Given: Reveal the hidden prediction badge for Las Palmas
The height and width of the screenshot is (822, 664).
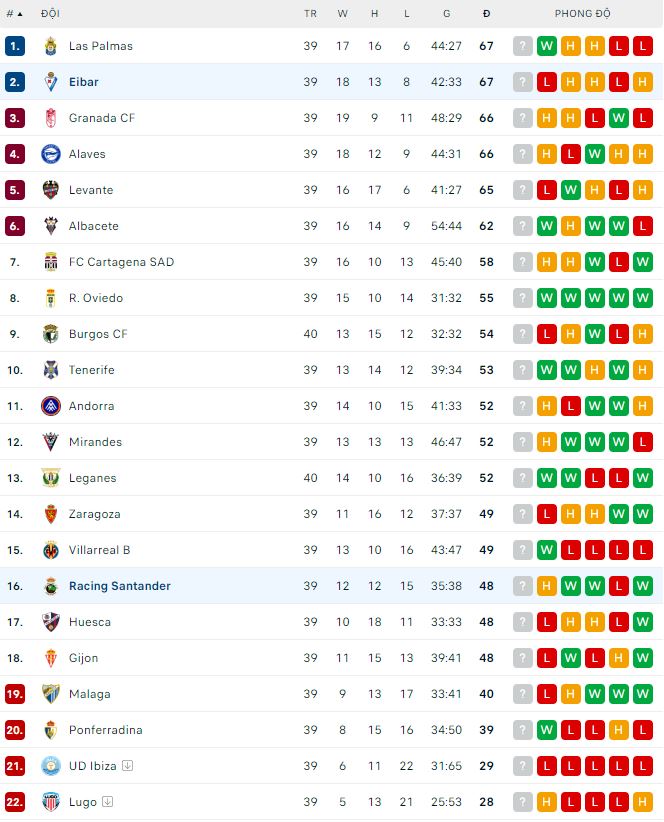Looking at the screenshot, I should (521, 46).
